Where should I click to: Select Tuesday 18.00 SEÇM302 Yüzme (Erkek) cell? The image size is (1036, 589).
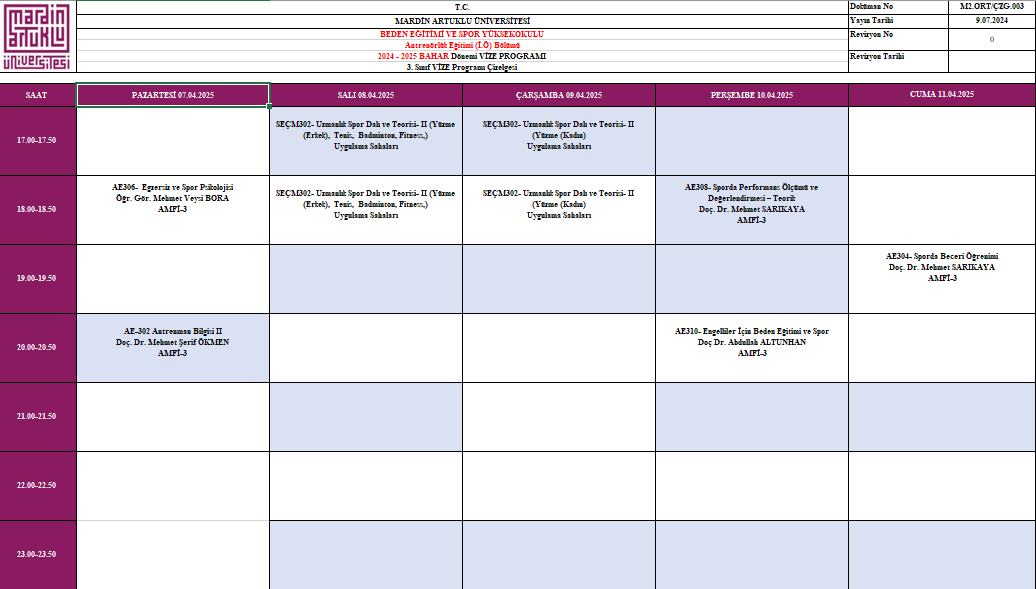click(366, 210)
